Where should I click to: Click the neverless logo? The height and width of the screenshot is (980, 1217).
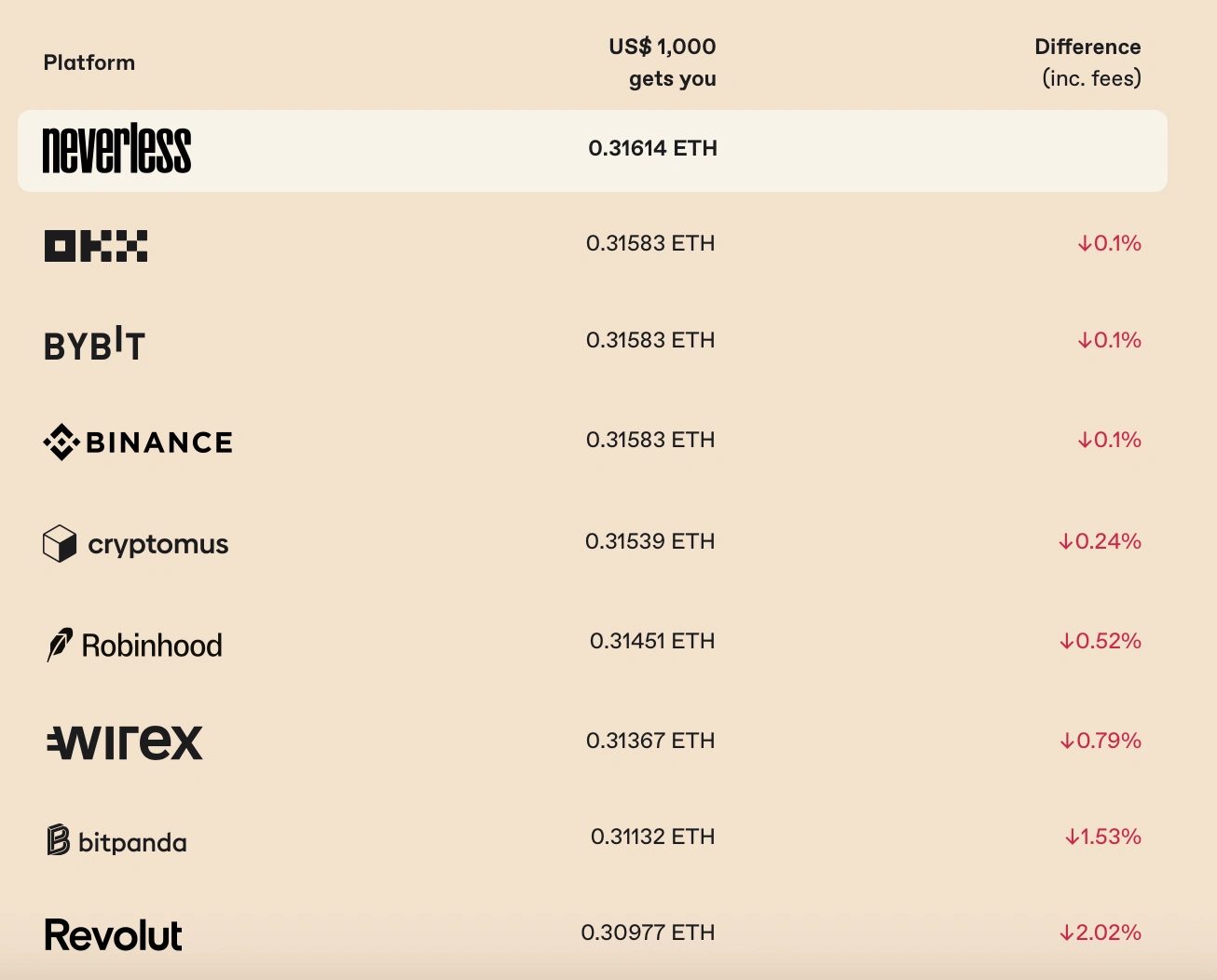click(116, 149)
